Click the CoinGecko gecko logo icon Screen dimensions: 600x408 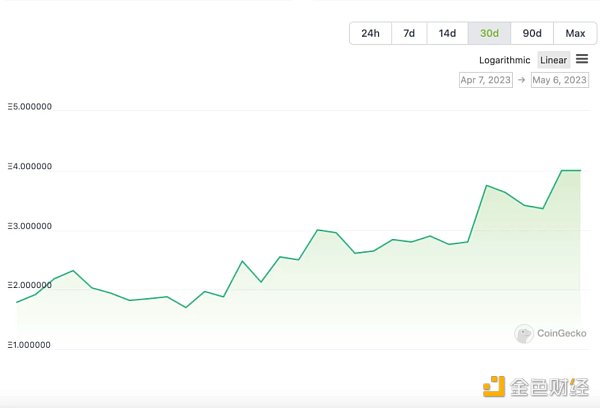(x=523, y=334)
